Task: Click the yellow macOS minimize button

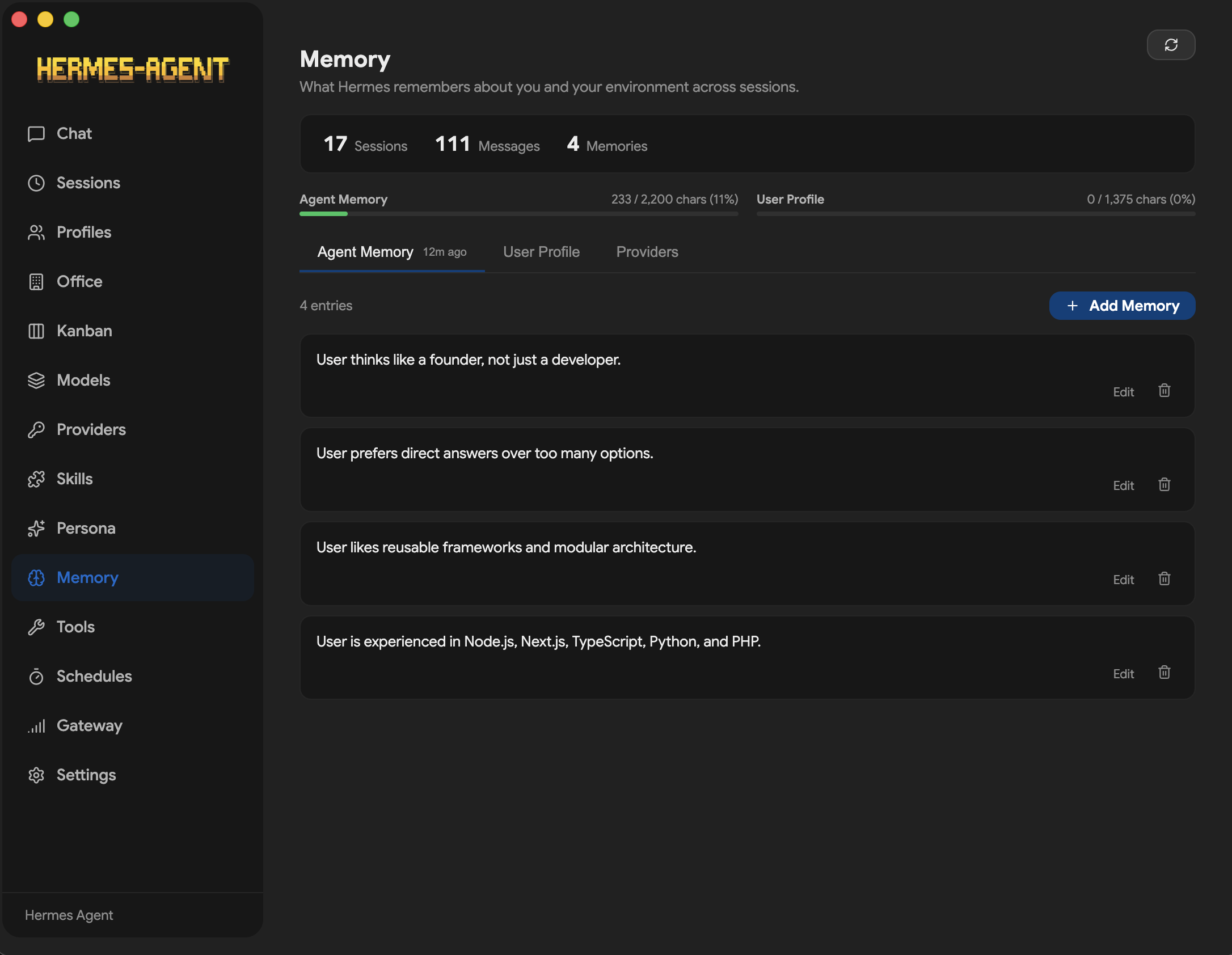Action: tap(45, 19)
